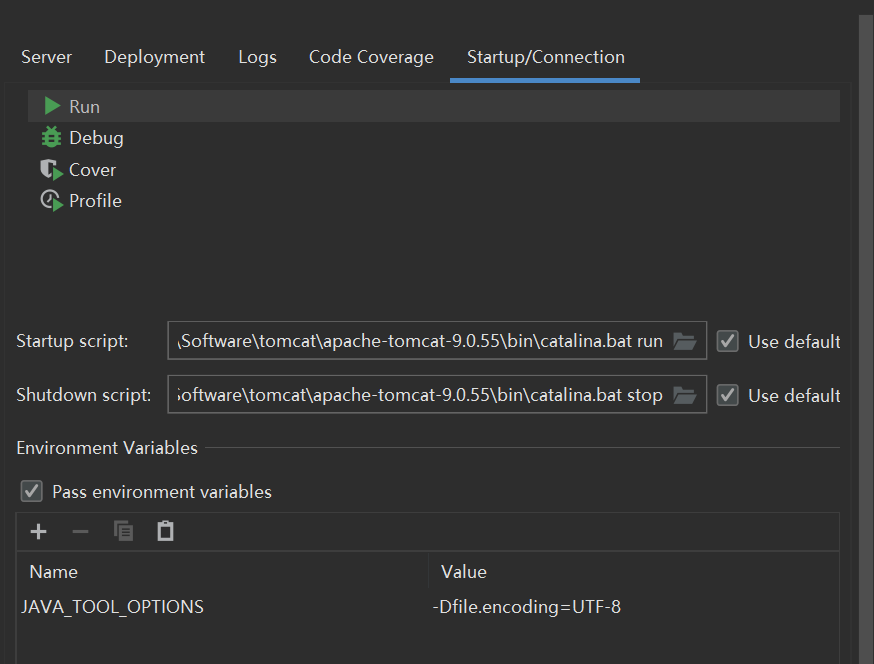This screenshot has height=664, width=874.
Task: Pick the Profile clock icon
Action: 52,201
